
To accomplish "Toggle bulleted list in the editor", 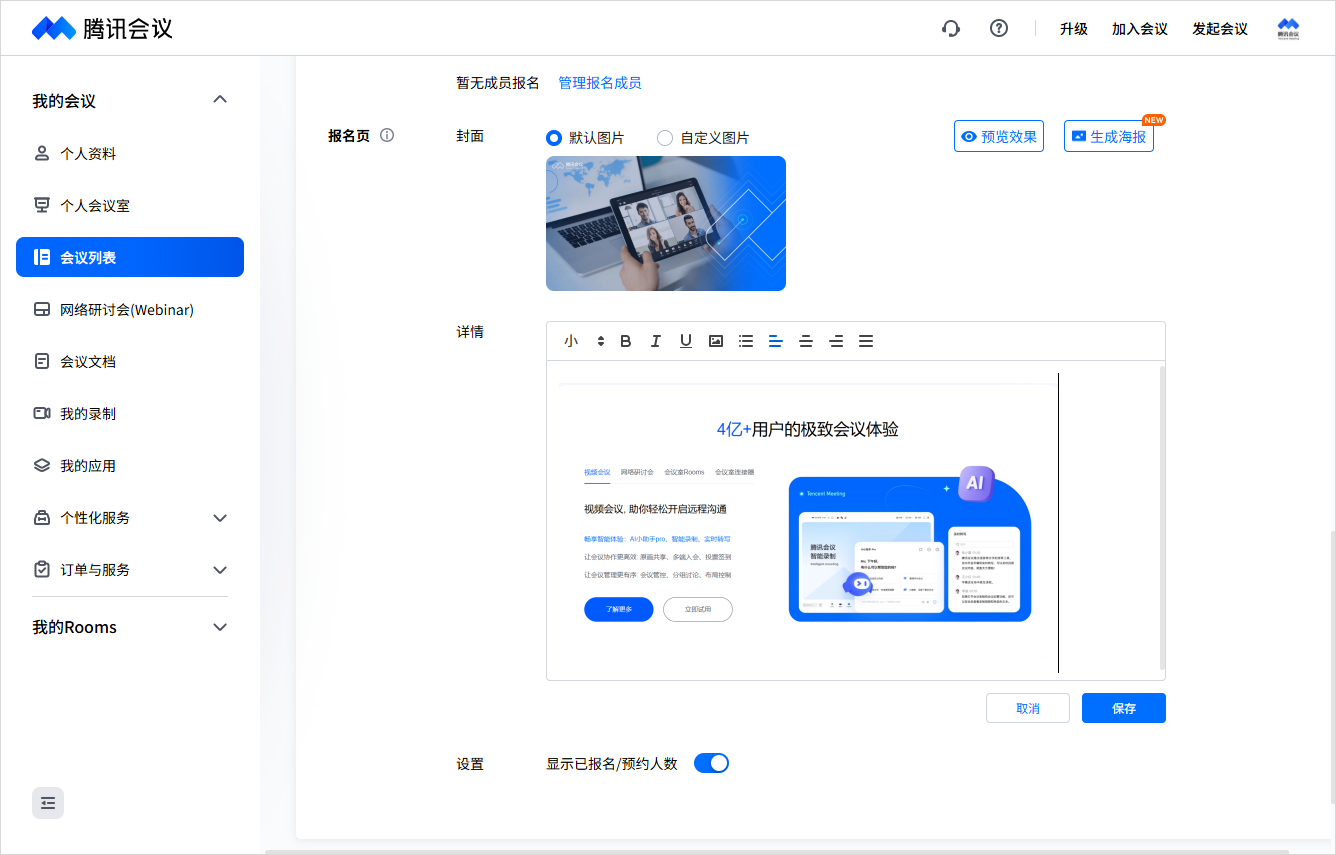I will (746, 341).
